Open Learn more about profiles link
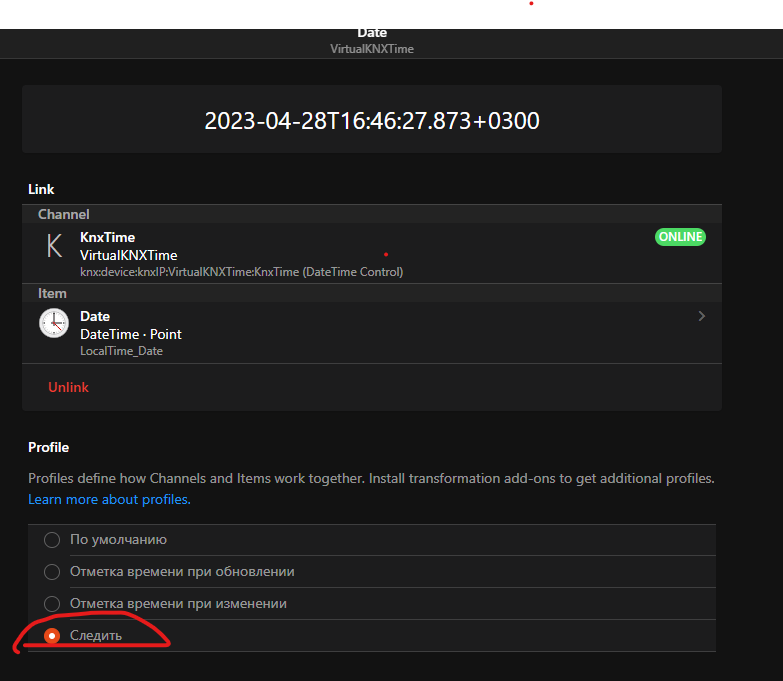Viewport: 783px width, 681px height. pyautogui.click(x=109, y=499)
